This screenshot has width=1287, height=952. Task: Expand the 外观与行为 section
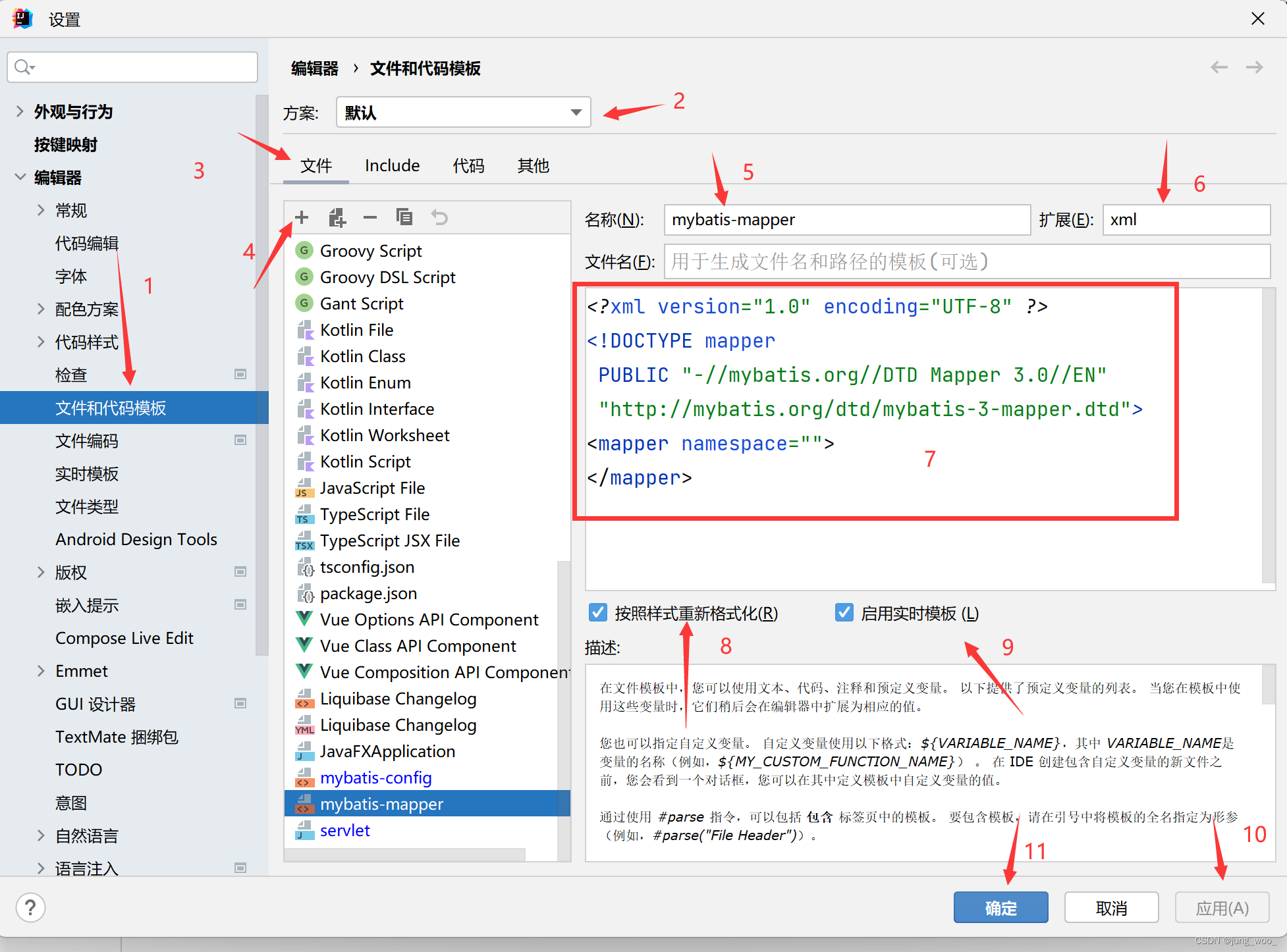20,111
